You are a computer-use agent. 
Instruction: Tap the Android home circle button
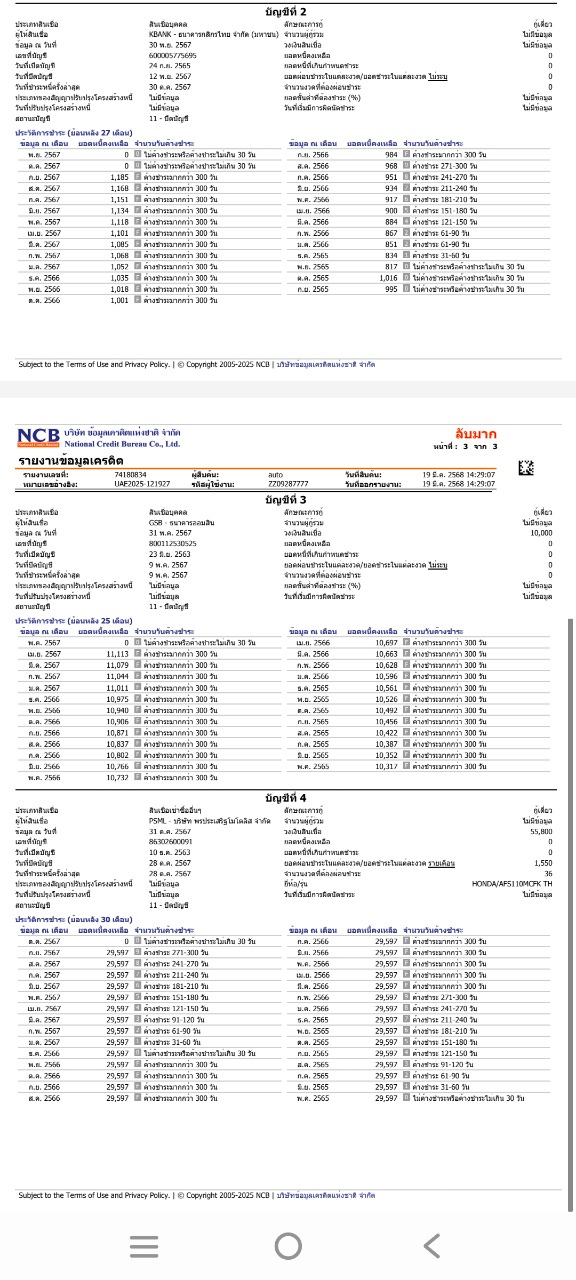coord(288,1245)
